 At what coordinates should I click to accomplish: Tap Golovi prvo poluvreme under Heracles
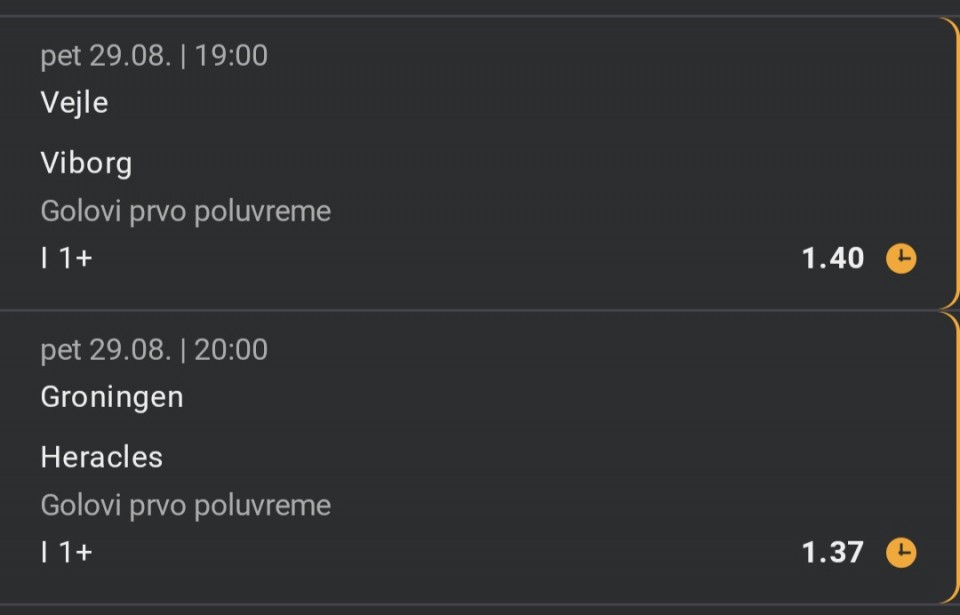click(x=186, y=505)
